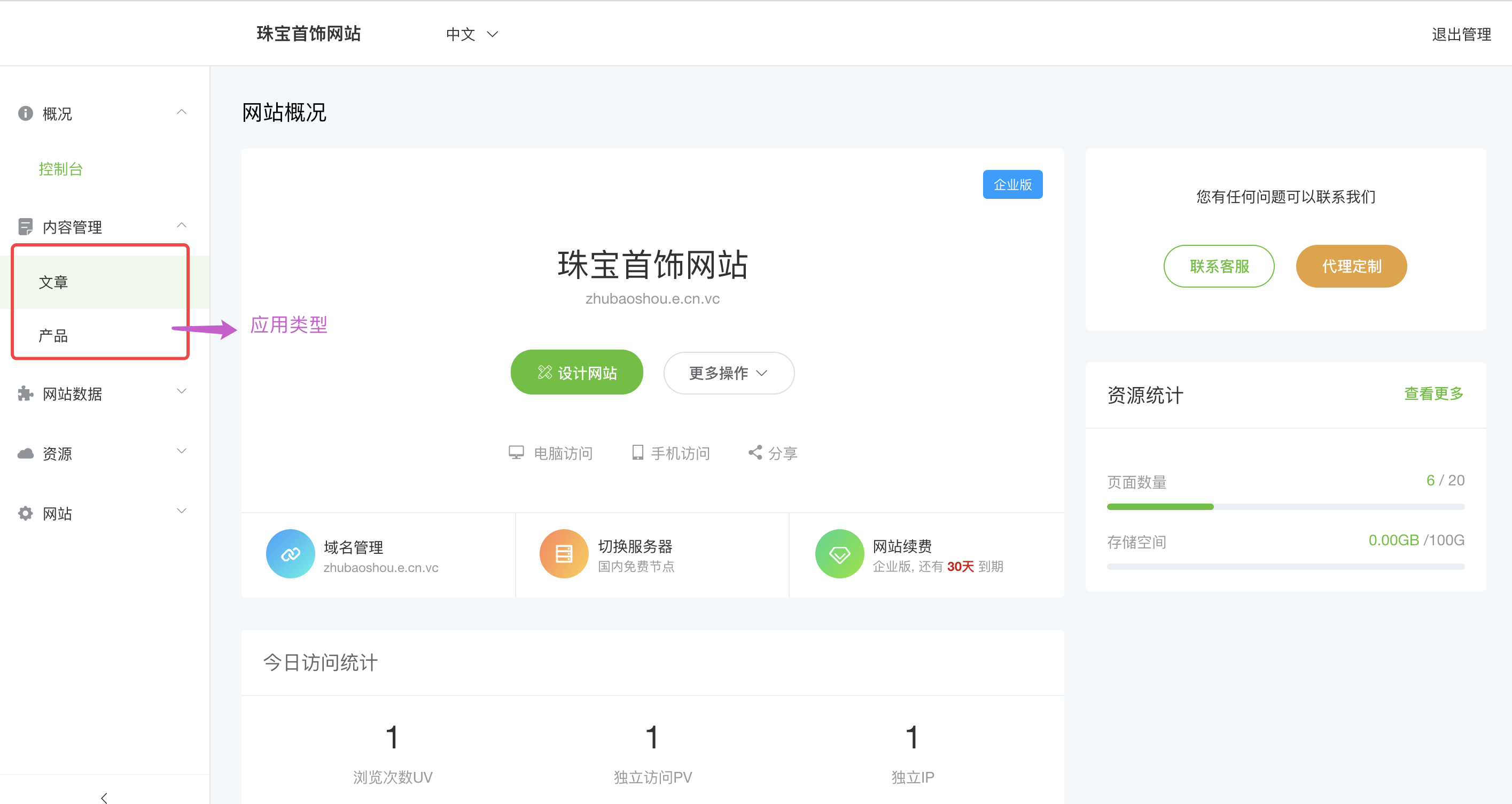
Task: Click the 概况 info icon in sidebar
Action: pyautogui.click(x=25, y=113)
